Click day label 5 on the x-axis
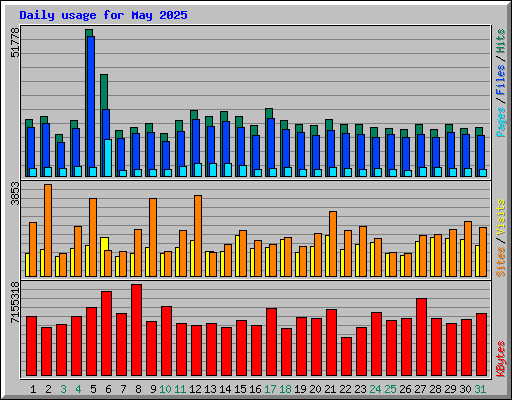Viewport: 512px width, 400px height. (x=93, y=389)
